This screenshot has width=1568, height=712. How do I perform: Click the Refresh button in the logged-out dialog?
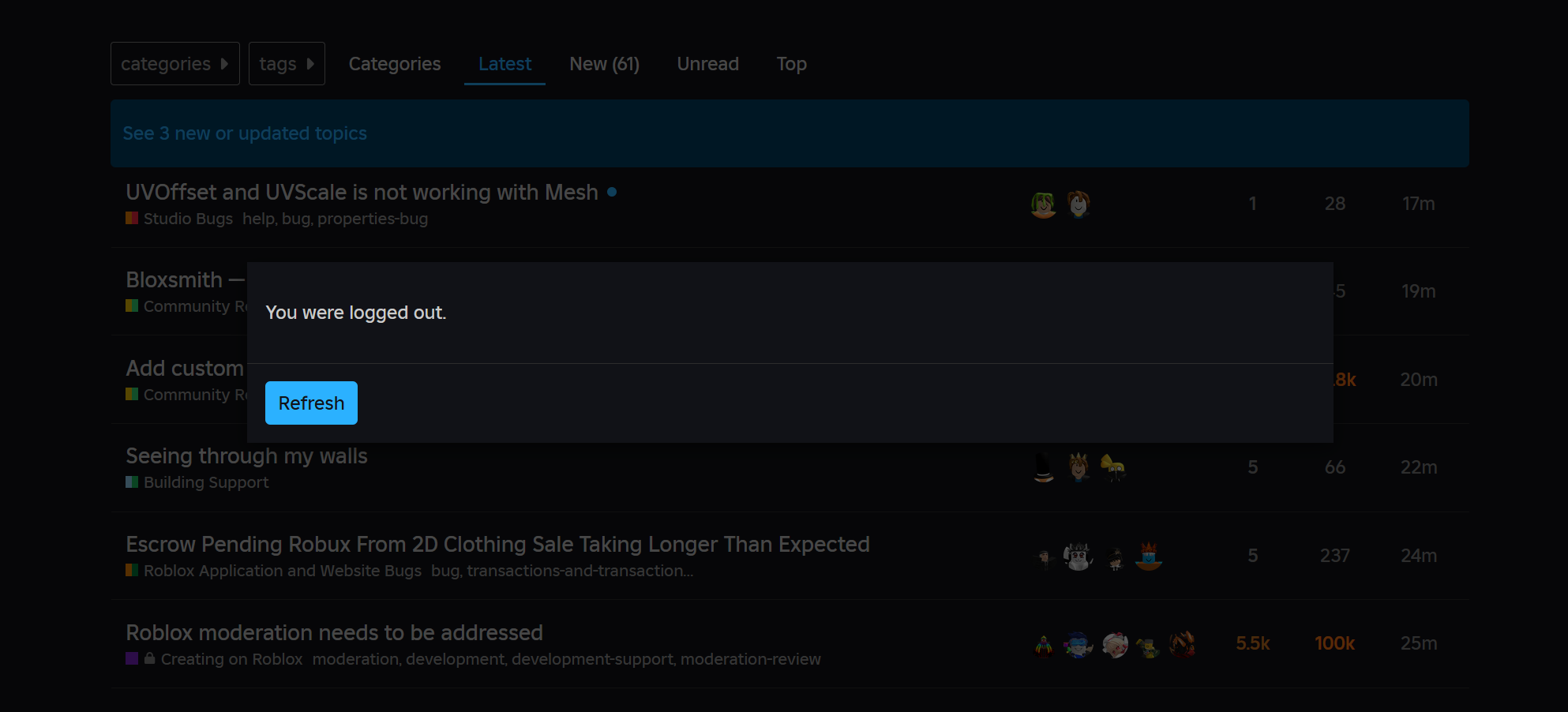[311, 403]
